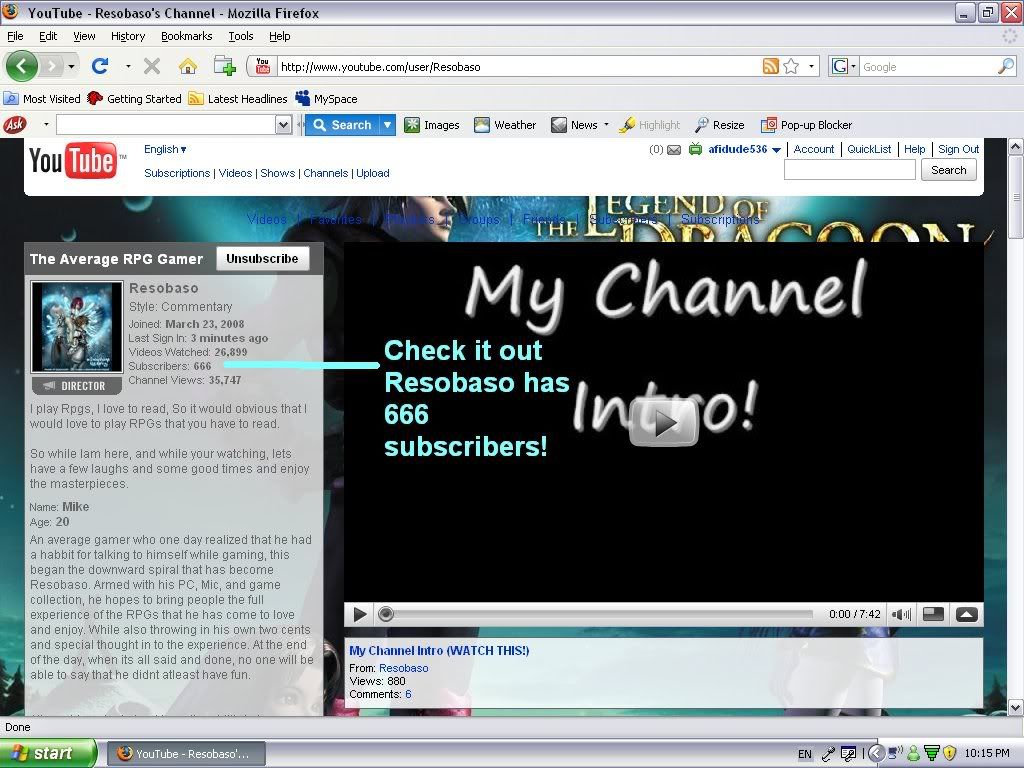This screenshot has width=1024, height=768.
Task: Open a new tab with the plus icon
Action: 224,66
